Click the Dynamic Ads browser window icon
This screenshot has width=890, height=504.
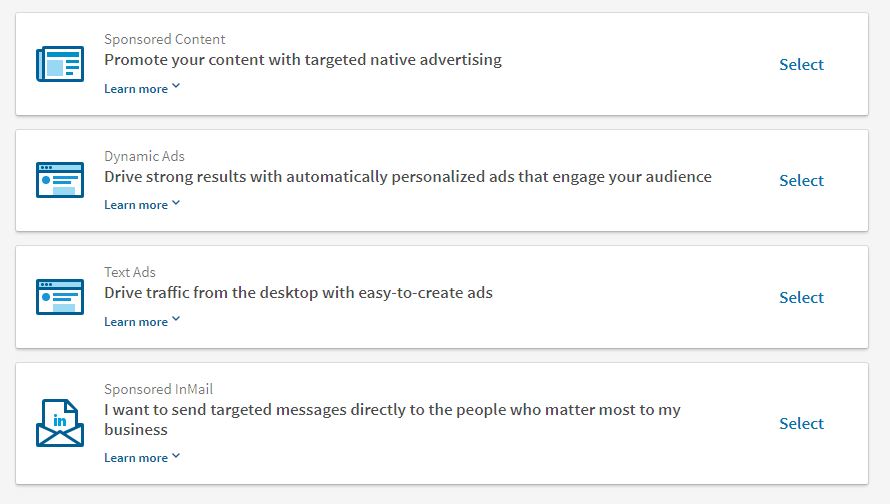tap(60, 180)
